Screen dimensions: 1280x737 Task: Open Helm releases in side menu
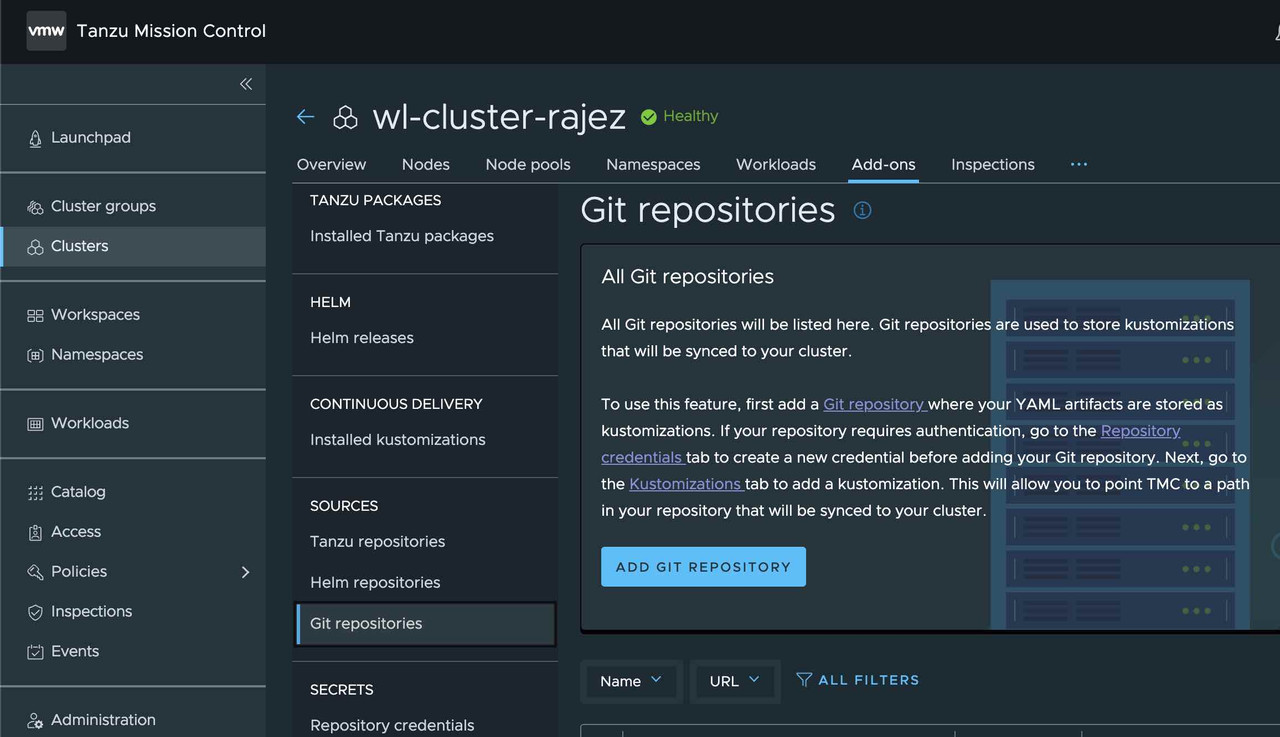362,338
